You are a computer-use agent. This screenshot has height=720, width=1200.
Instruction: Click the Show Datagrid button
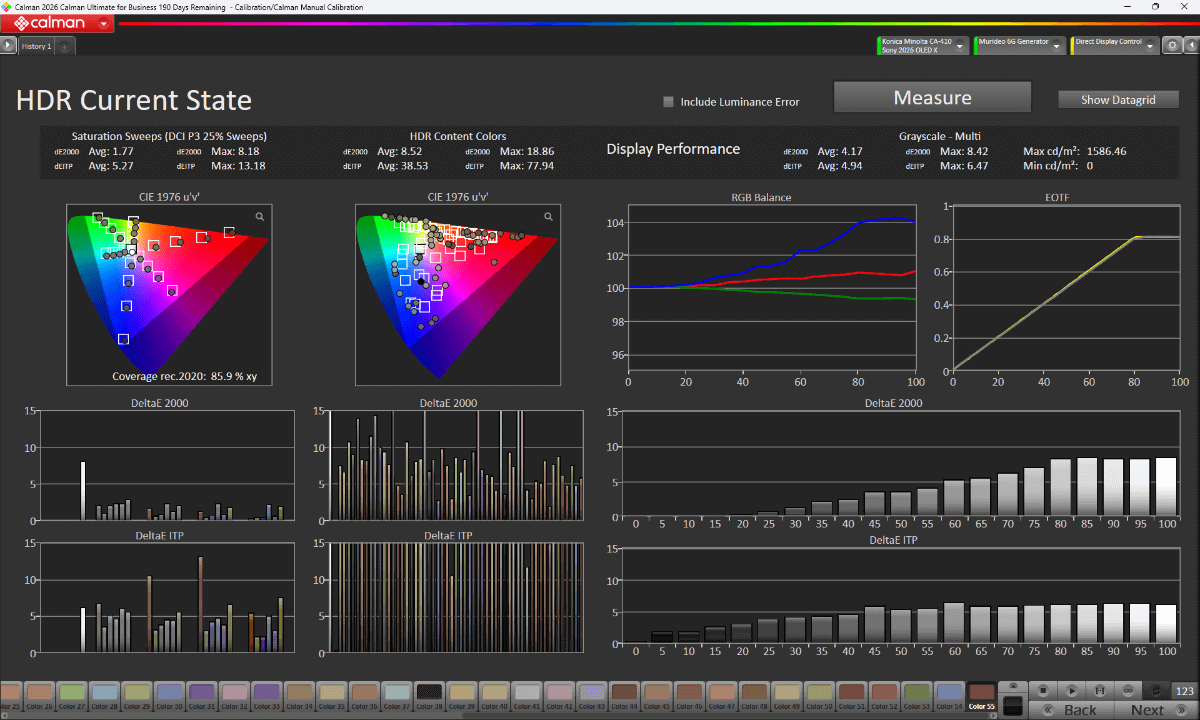[x=1118, y=100]
